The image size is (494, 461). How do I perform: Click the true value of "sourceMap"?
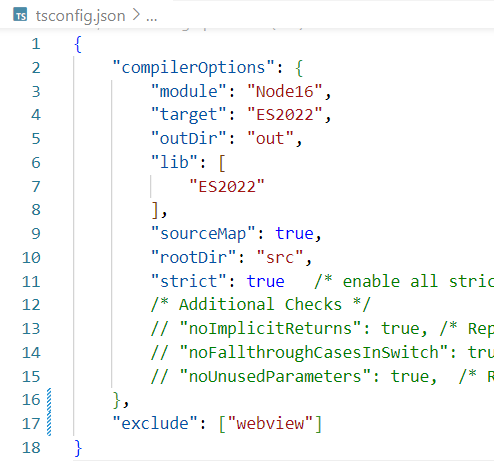pos(294,233)
